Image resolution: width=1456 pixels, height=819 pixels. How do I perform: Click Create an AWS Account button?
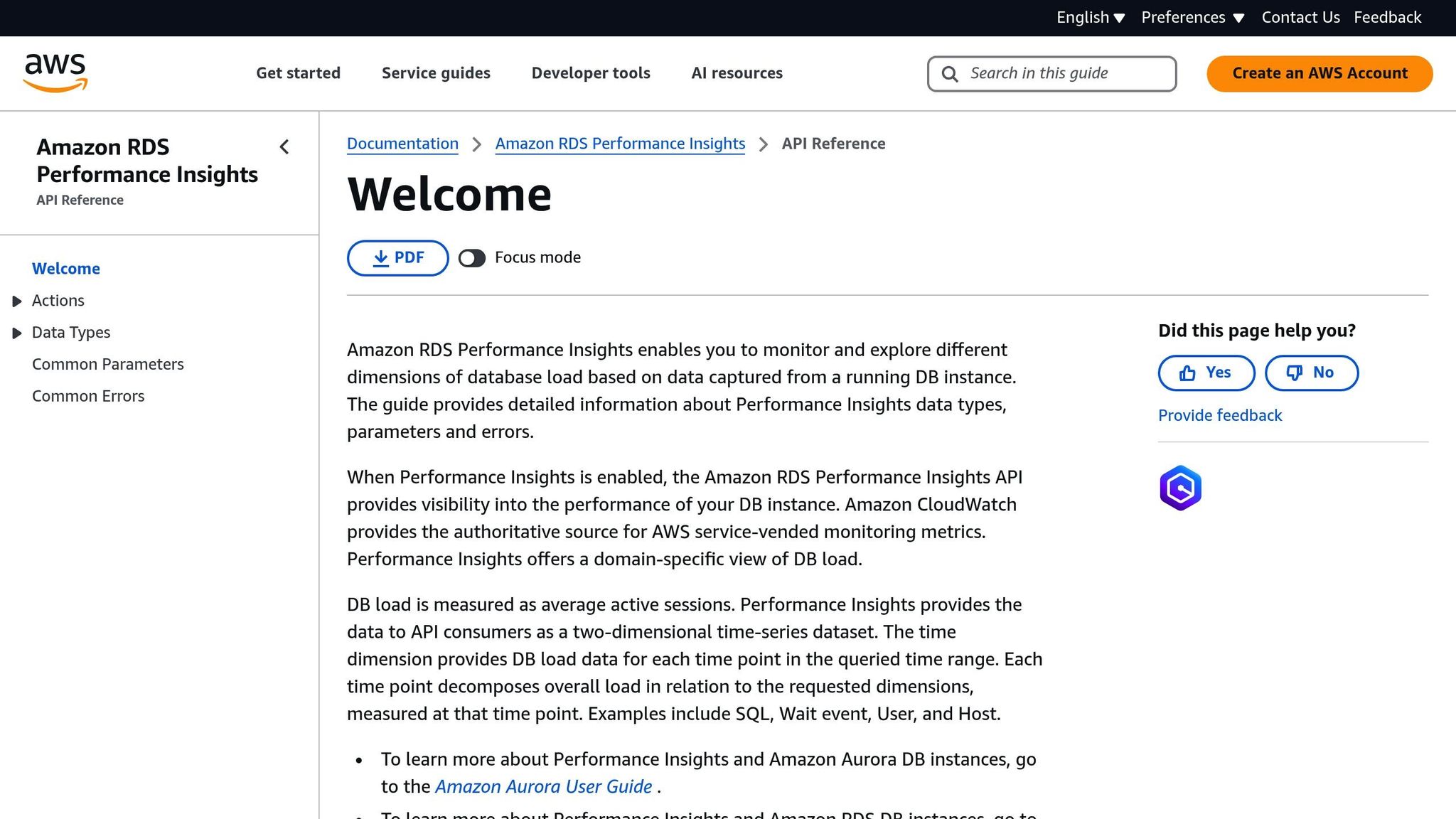click(x=1319, y=74)
